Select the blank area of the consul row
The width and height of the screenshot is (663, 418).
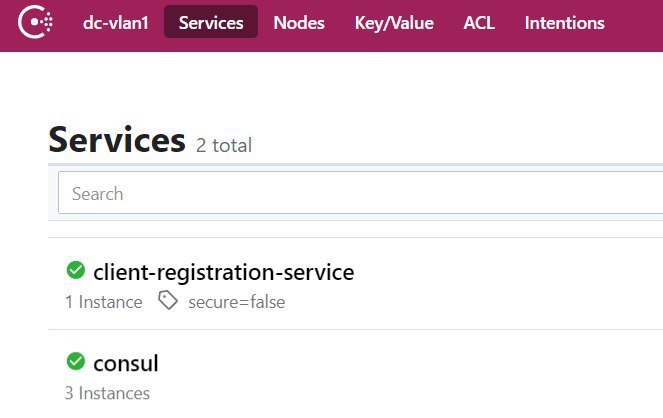coord(423,374)
